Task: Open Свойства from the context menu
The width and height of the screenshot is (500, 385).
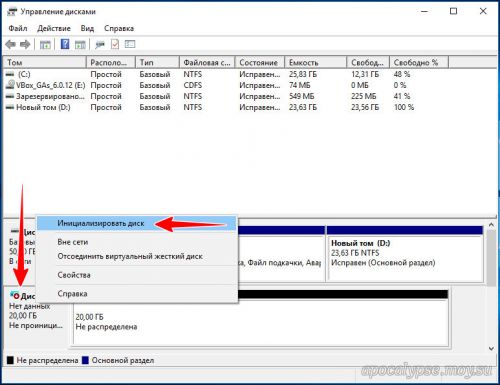Action: click(137, 275)
